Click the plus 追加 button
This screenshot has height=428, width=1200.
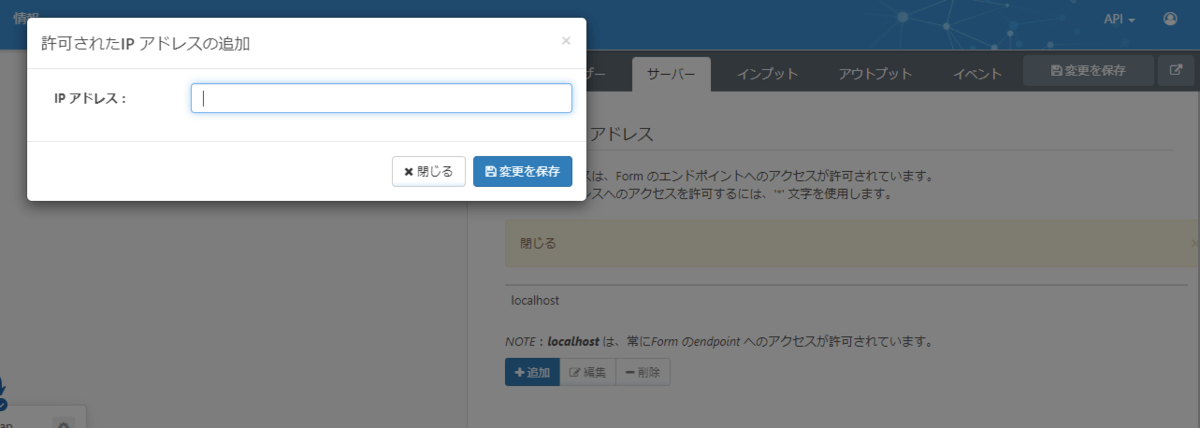pyautogui.click(x=532, y=372)
